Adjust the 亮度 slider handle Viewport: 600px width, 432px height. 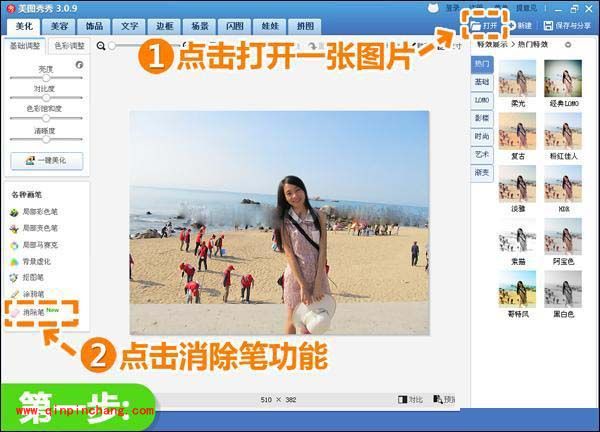(46, 78)
